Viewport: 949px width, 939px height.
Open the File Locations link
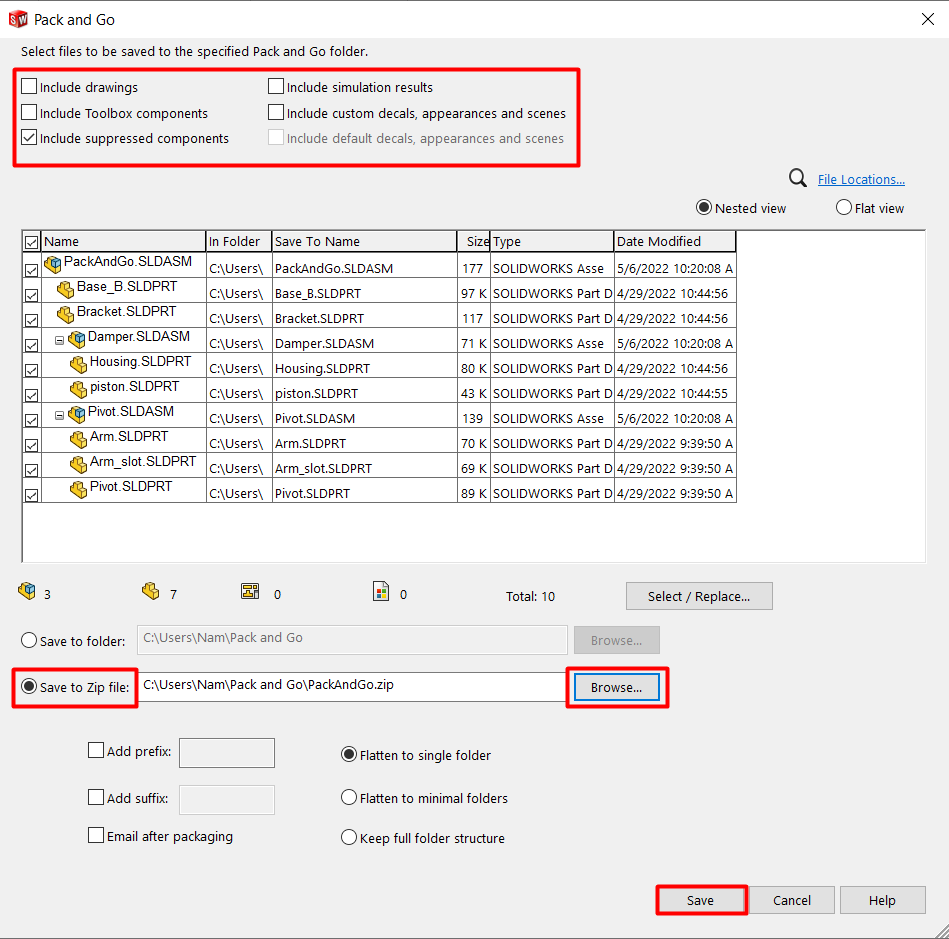pos(861,179)
